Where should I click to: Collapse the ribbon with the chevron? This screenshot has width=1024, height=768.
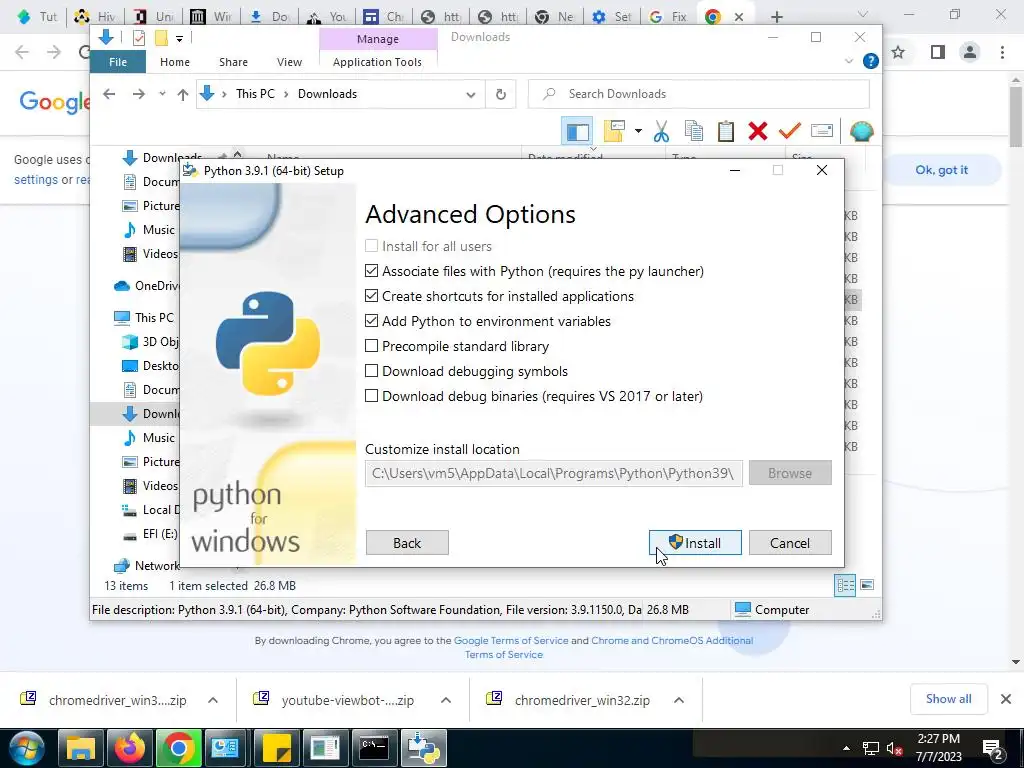[849, 61]
